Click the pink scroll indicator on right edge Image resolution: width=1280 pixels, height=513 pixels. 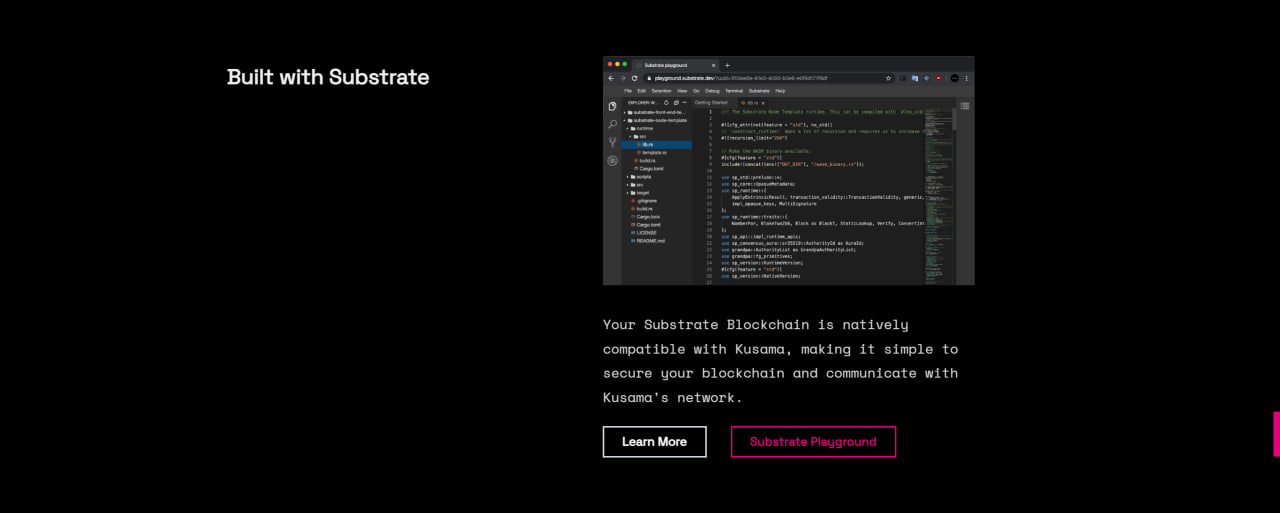point(1276,433)
